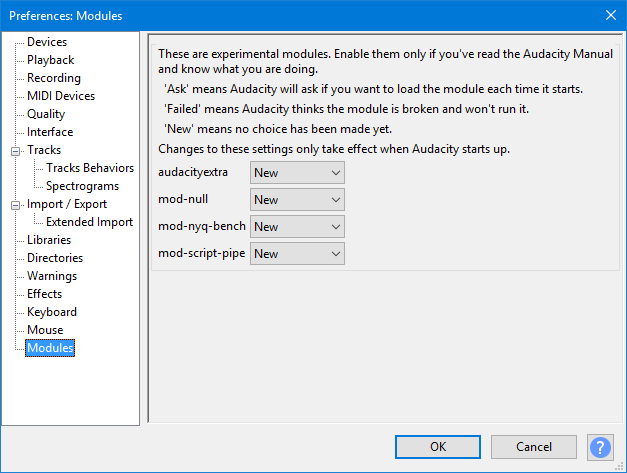Go to Libraries preferences
The width and height of the screenshot is (627, 473).
click(49, 240)
